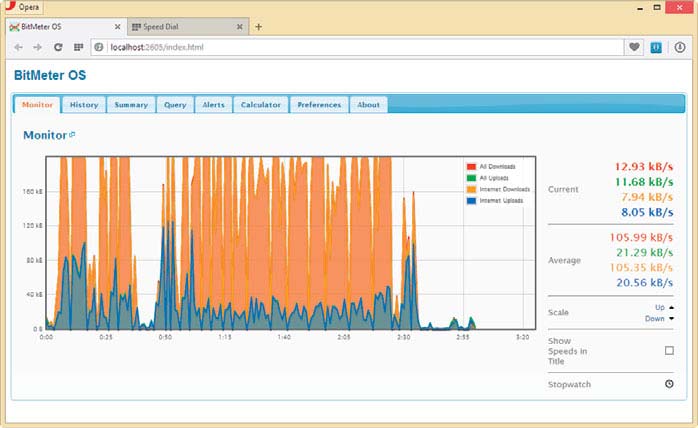
Task: Open the Alerts tab
Action: click(x=213, y=105)
